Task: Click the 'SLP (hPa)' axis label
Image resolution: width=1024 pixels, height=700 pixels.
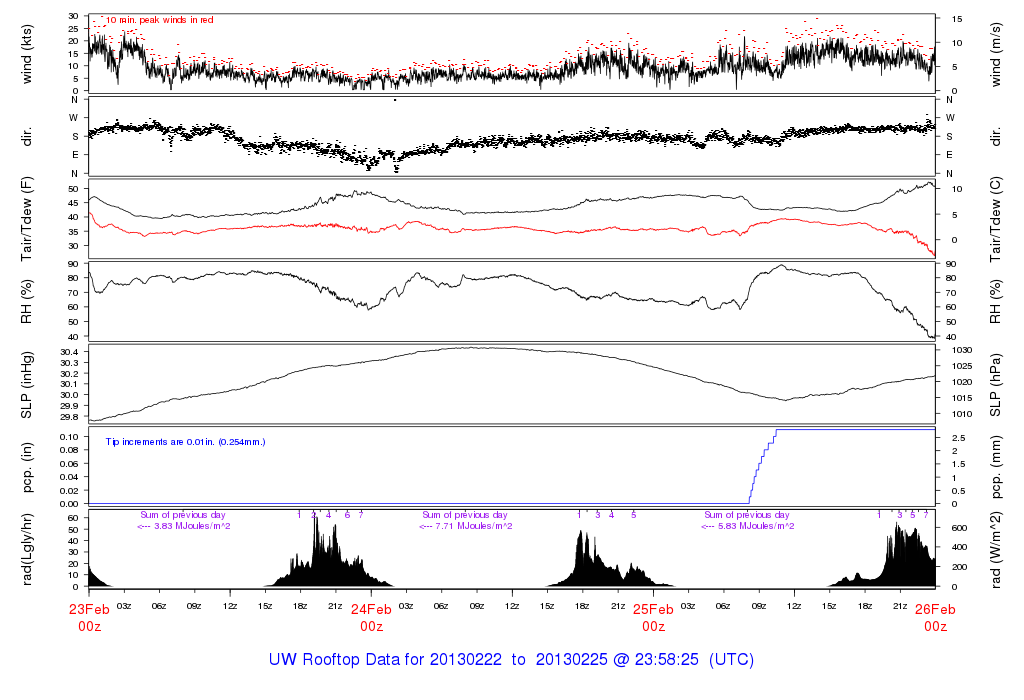Action: 995,385
